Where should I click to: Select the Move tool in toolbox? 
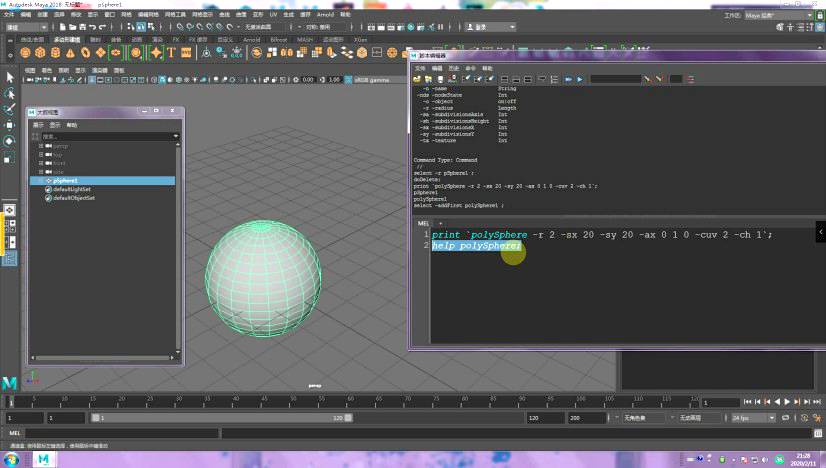tap(9, 125)
